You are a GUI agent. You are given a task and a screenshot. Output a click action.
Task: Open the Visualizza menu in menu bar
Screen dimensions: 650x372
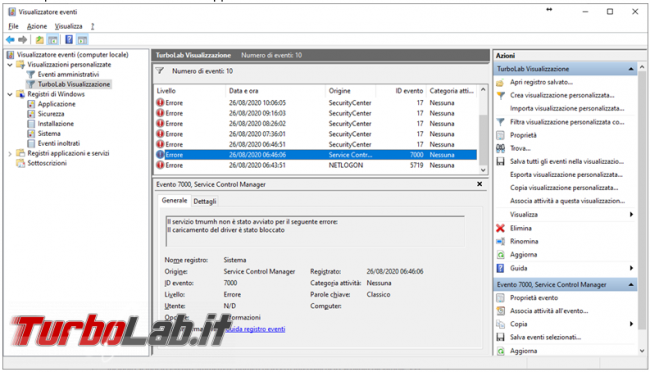point(68,26)
